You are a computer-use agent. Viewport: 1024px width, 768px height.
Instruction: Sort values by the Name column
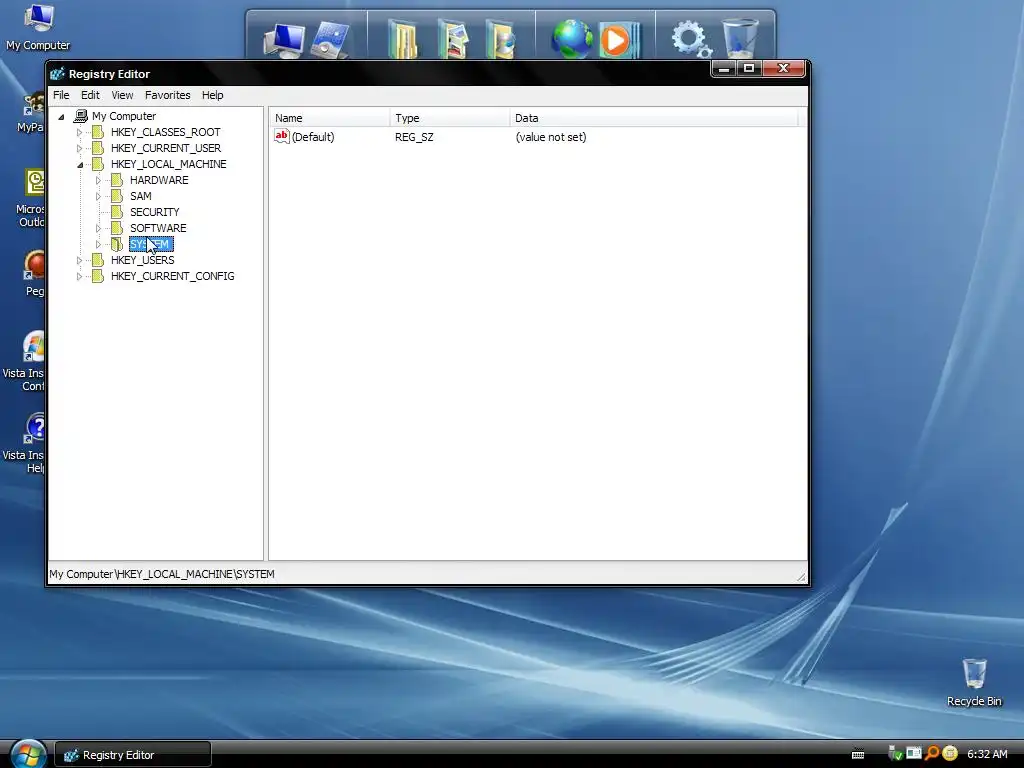[x=329, y=118]
